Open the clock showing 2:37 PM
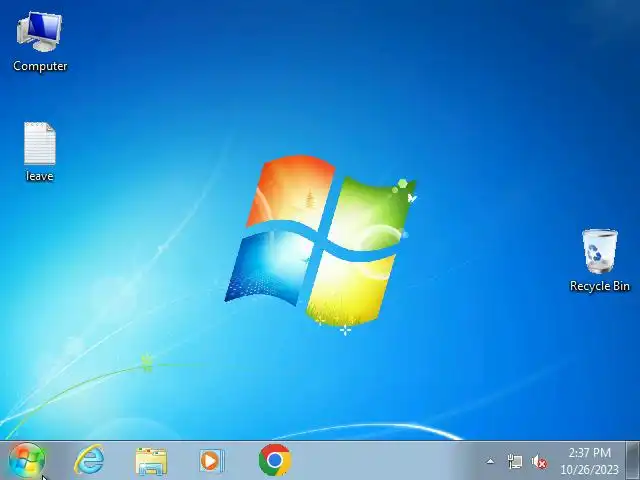 (x=589, y=461)
